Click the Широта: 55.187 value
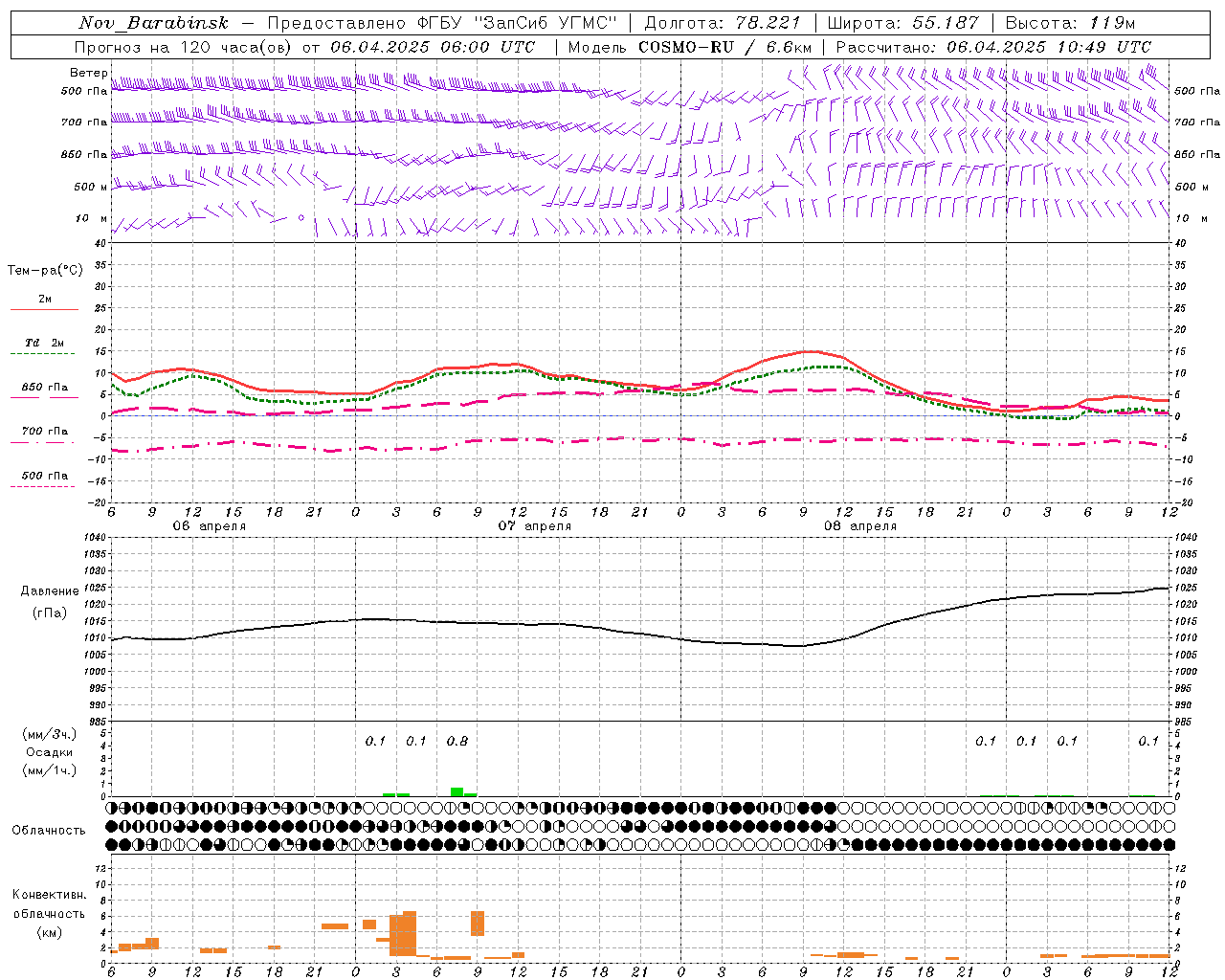 tap(903, 23)
